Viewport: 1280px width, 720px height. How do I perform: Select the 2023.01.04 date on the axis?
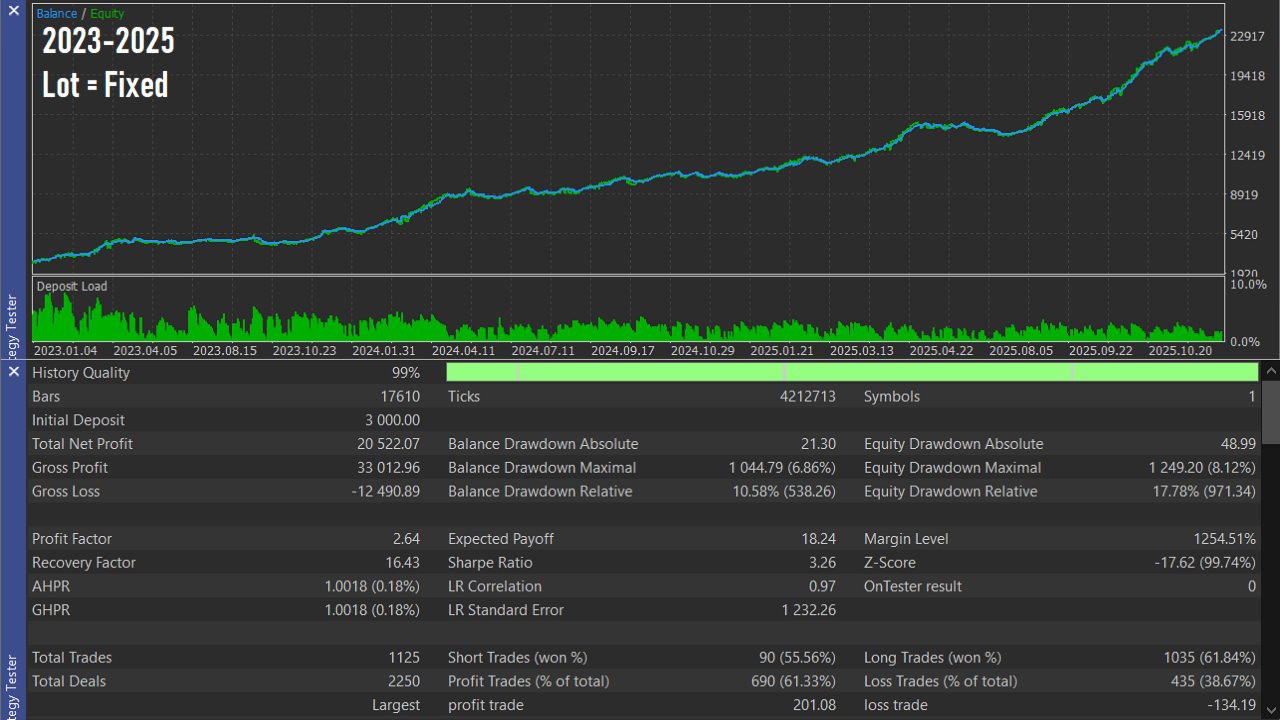point(65,351)
